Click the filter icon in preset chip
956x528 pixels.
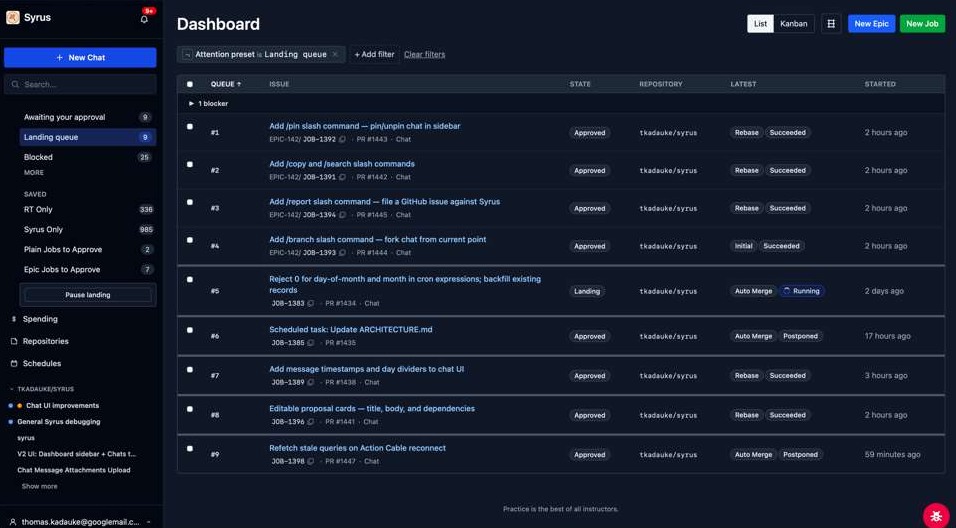pyautogui.click(x=187, y=54)
